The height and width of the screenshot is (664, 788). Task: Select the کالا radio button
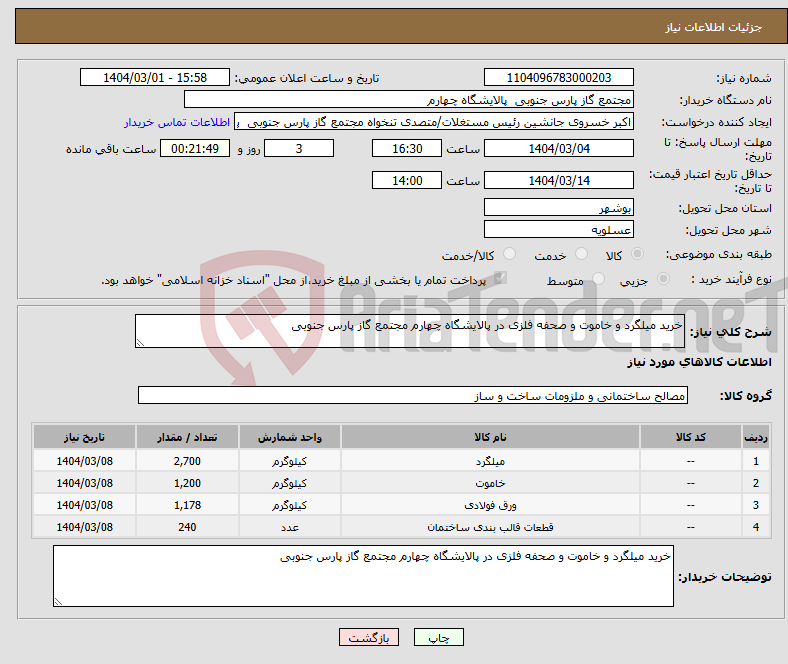point(638,256)
